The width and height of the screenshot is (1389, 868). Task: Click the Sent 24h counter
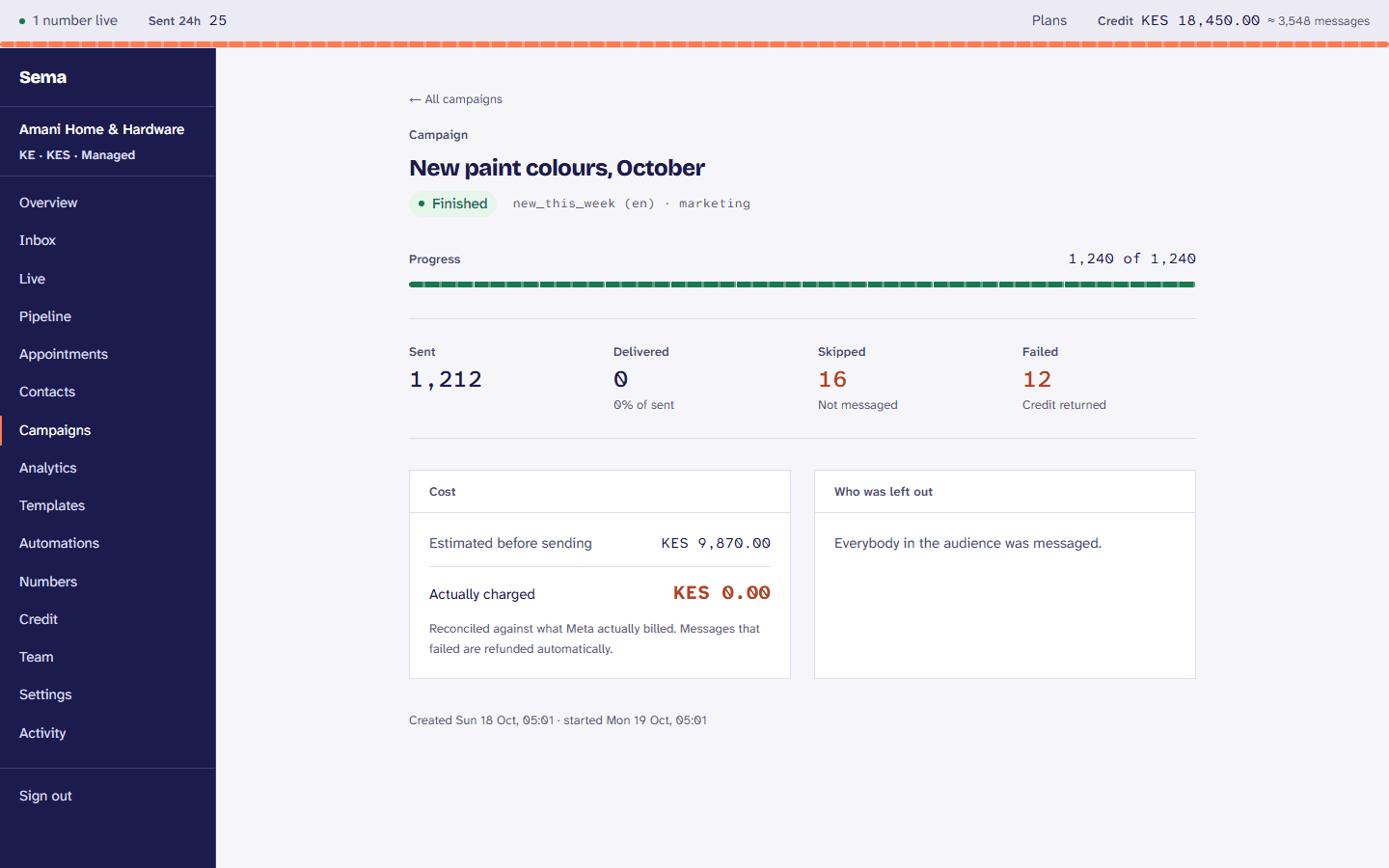(x=187, y=20)
